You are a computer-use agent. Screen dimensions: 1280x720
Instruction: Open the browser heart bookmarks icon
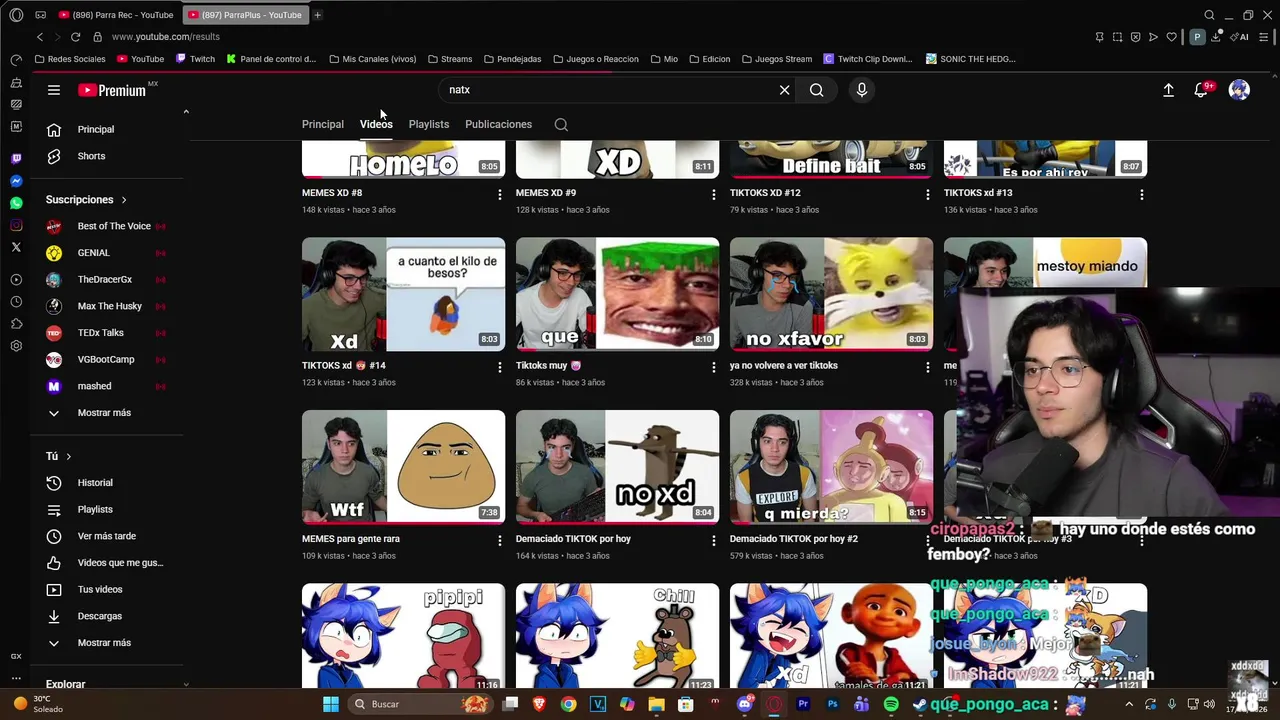[1171, 37]
